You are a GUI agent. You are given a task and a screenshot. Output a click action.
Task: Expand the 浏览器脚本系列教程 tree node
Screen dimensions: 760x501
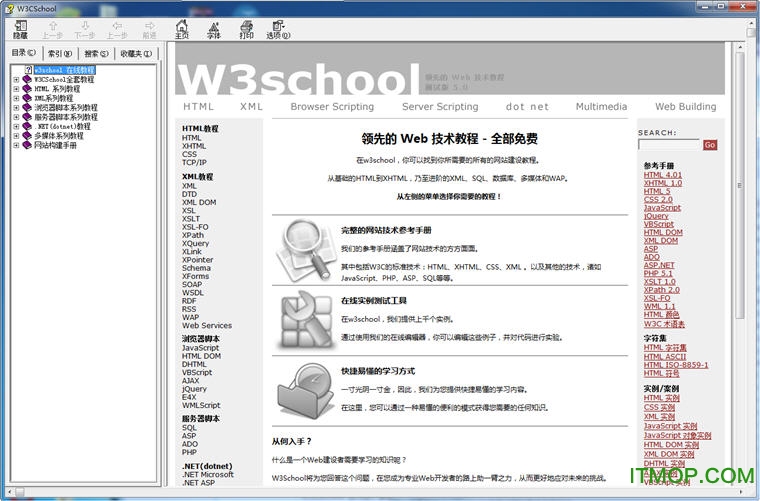pyautogui.click(x=16, y=108)
